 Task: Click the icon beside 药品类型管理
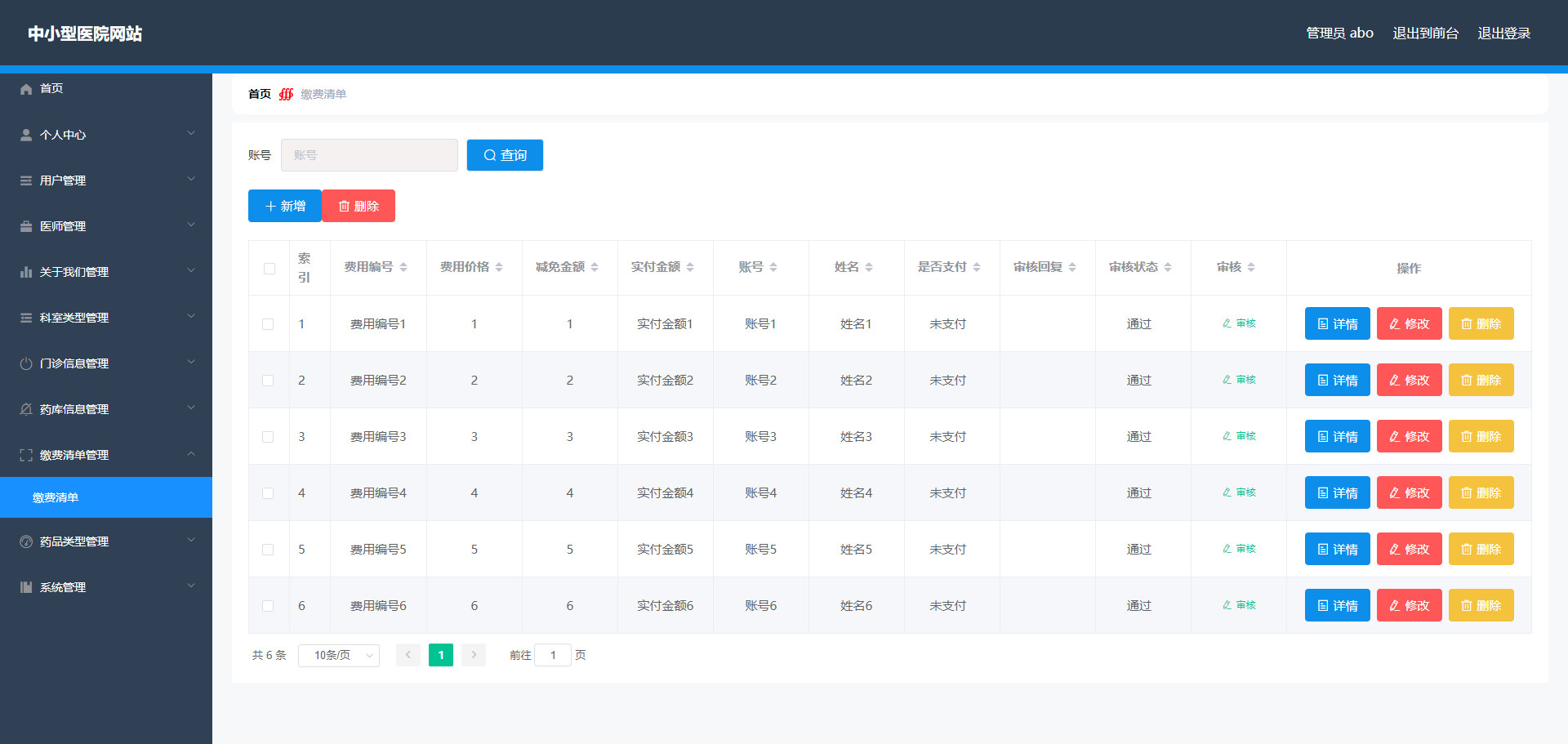(x=26, y=541)
